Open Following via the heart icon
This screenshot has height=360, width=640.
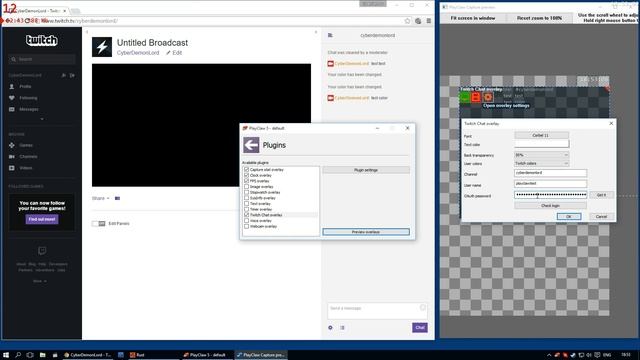click(x=11, y=98)
